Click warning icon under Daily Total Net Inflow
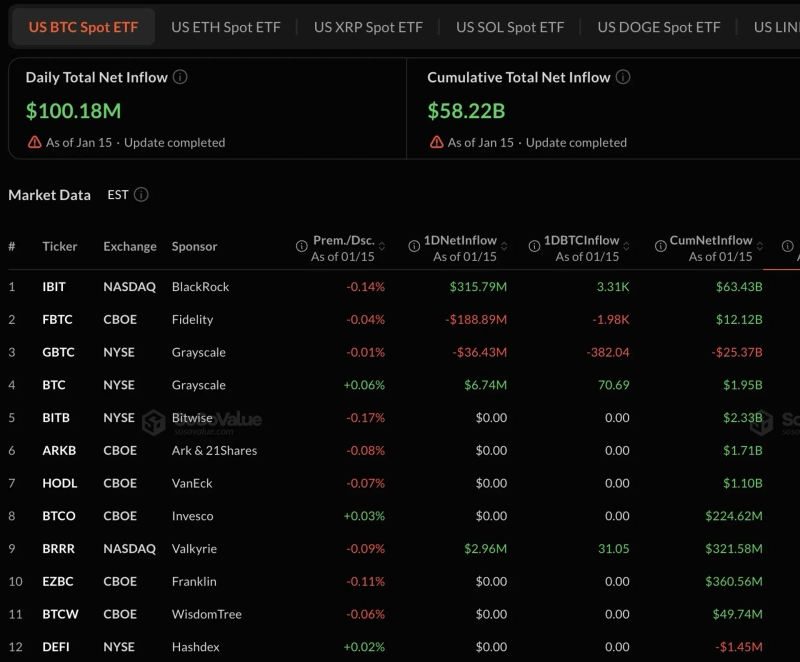 35,142
